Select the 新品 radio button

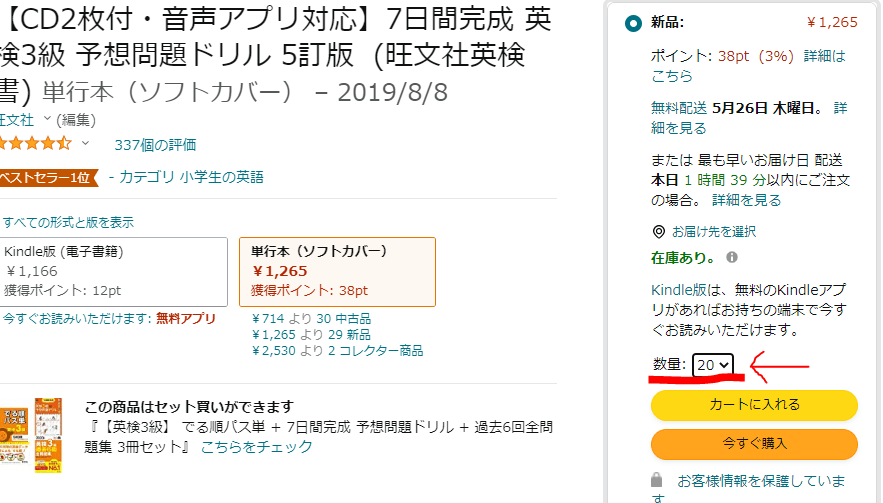[633, 23]
